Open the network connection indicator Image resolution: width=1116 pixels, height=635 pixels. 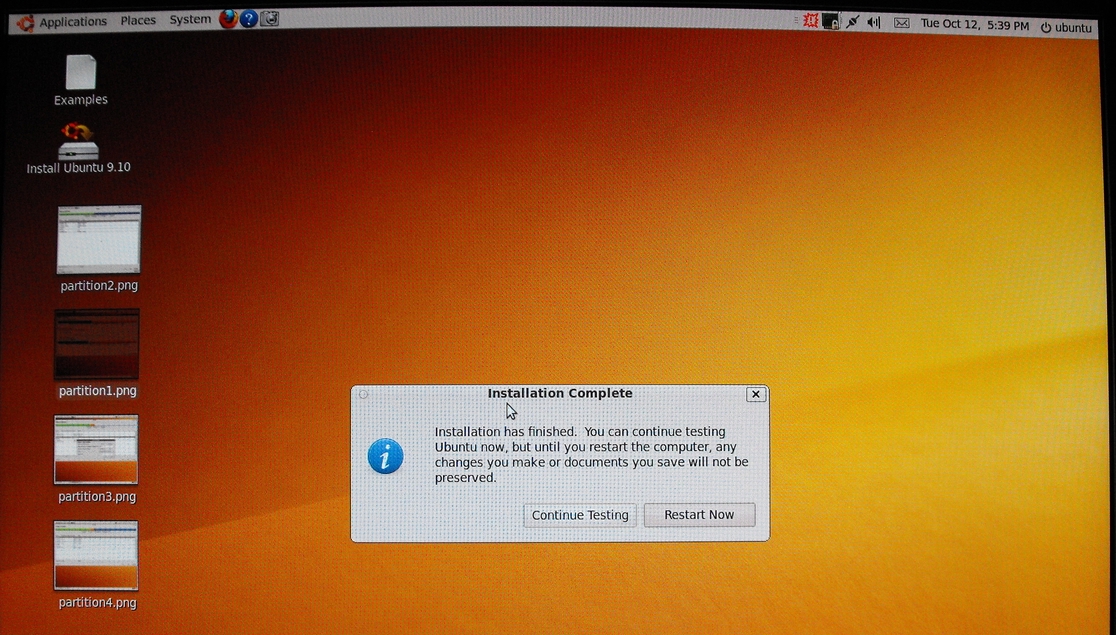coord(852,22)
